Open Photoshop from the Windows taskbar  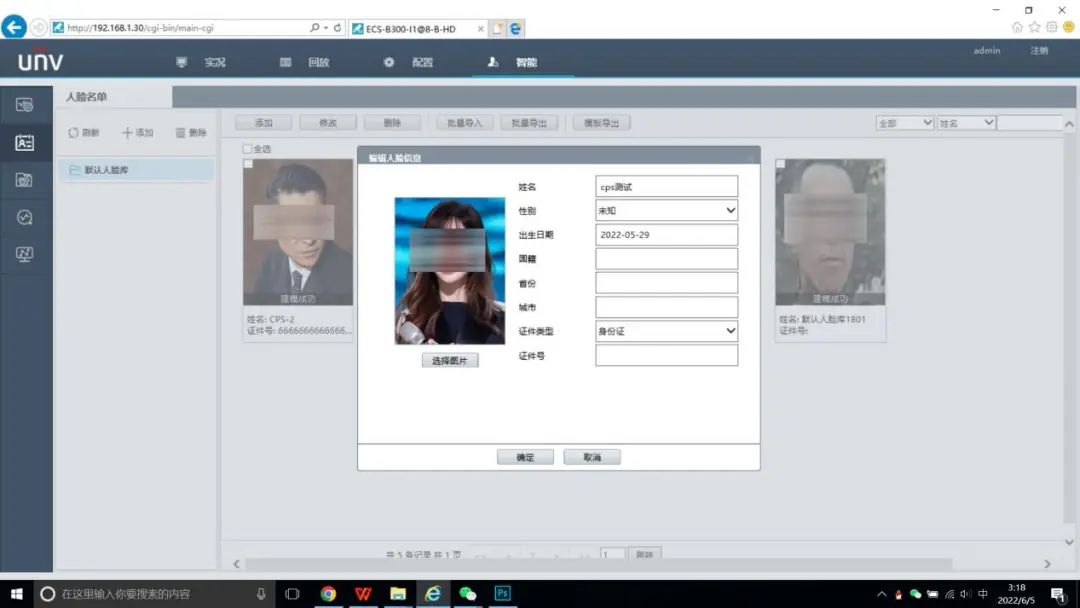(x=502, y=594)
